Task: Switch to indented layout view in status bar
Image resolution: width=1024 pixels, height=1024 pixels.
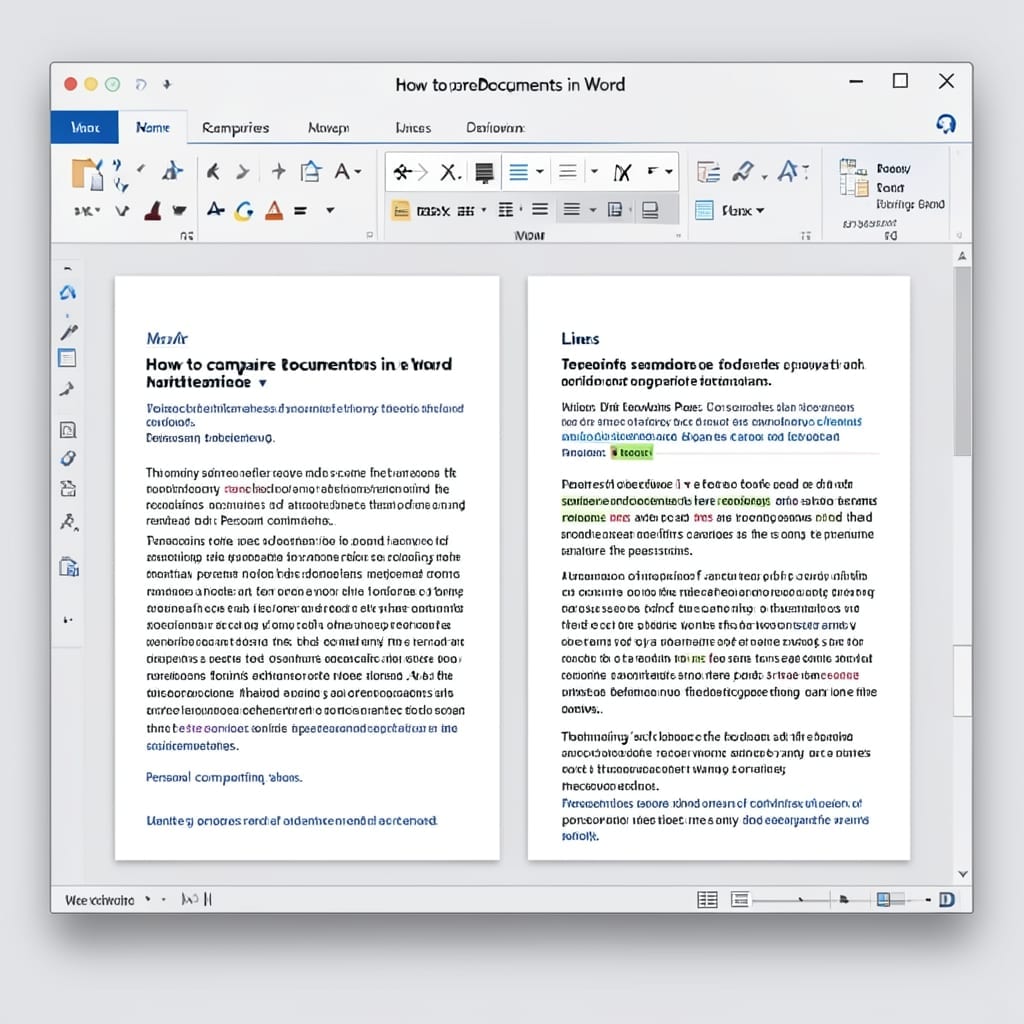Action: pos(739,899)
